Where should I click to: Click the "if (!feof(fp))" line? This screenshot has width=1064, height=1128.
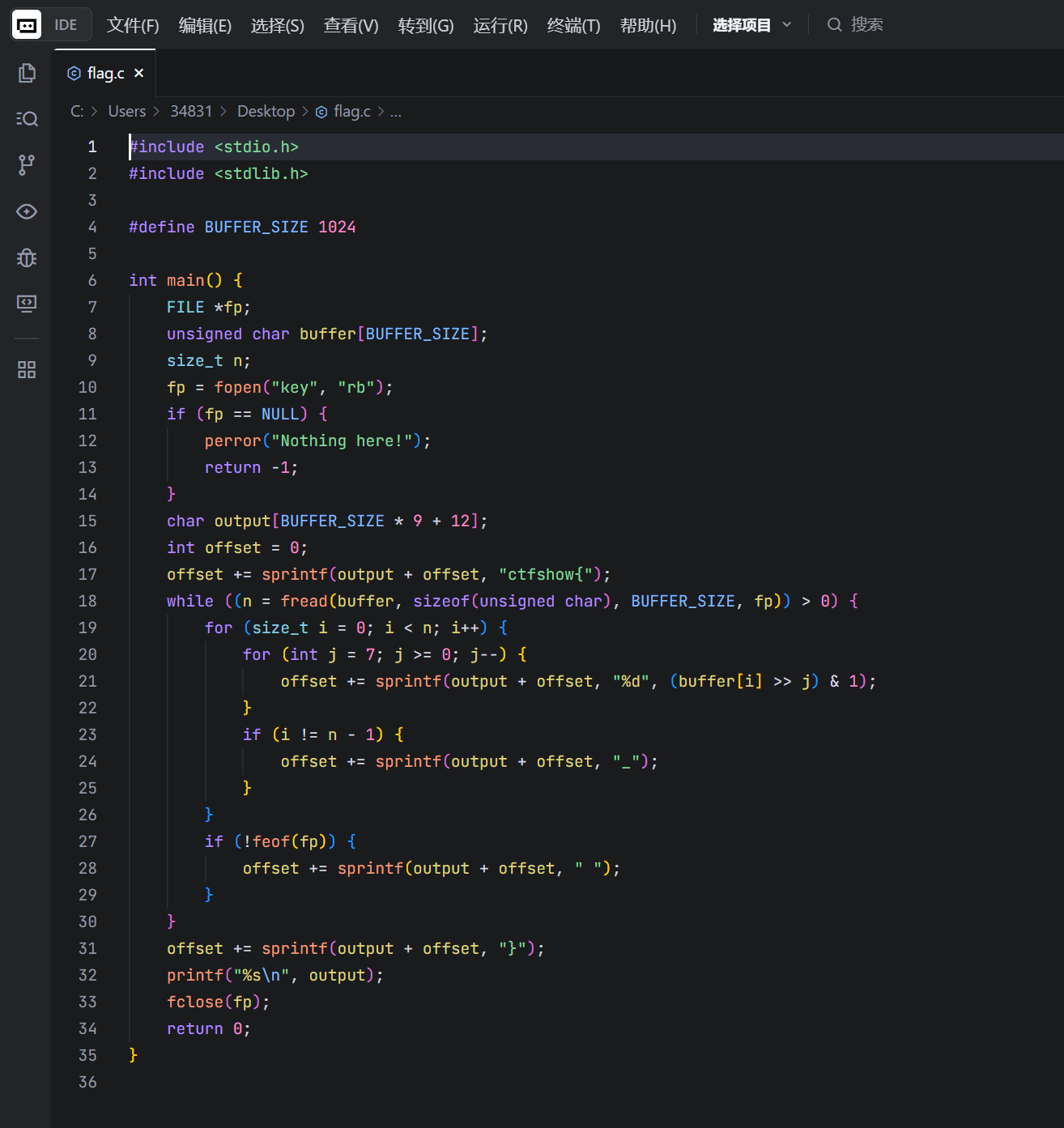[x=280, y=841]
